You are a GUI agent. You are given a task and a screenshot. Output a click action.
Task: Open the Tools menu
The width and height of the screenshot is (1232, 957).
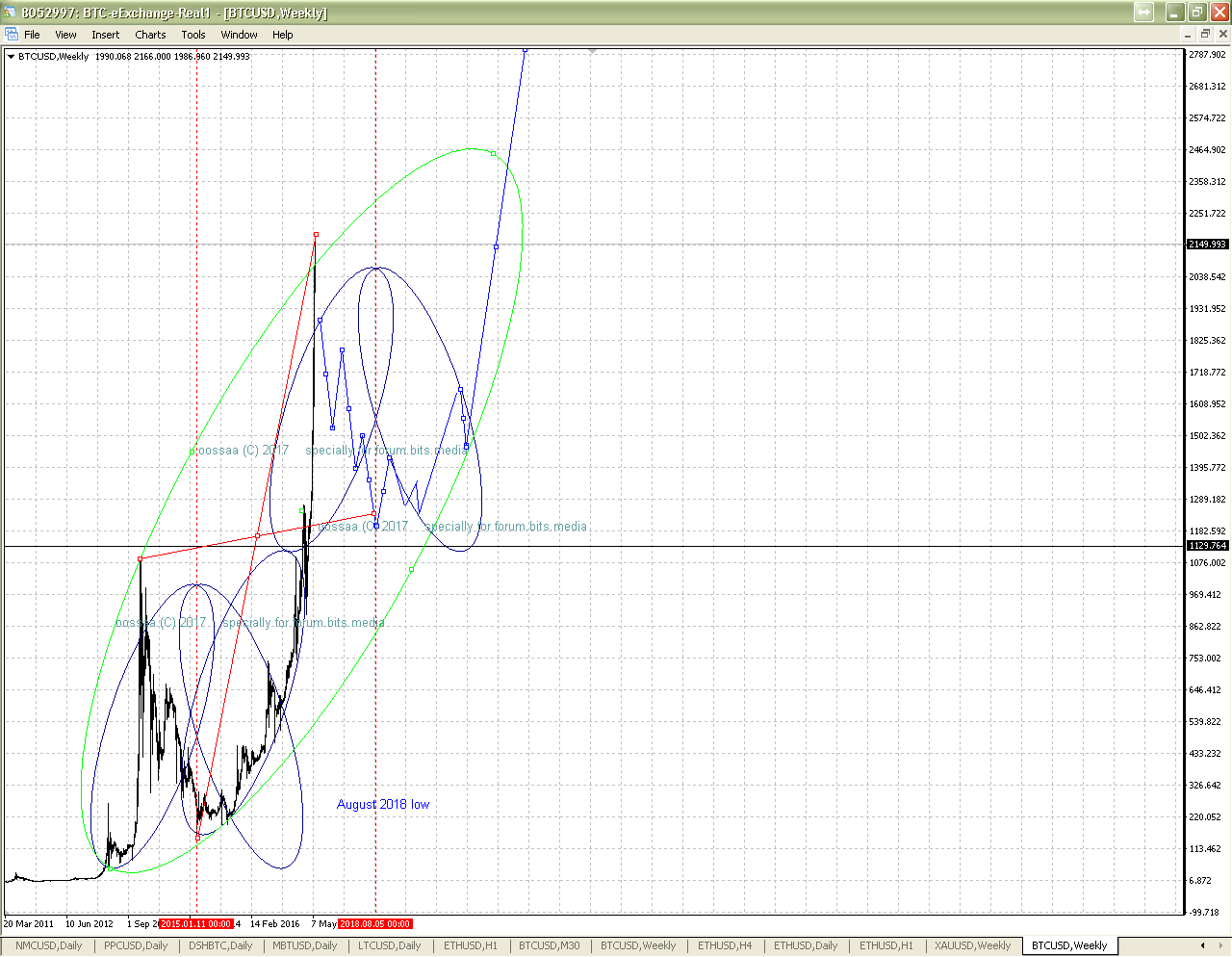tap(193, 35)
